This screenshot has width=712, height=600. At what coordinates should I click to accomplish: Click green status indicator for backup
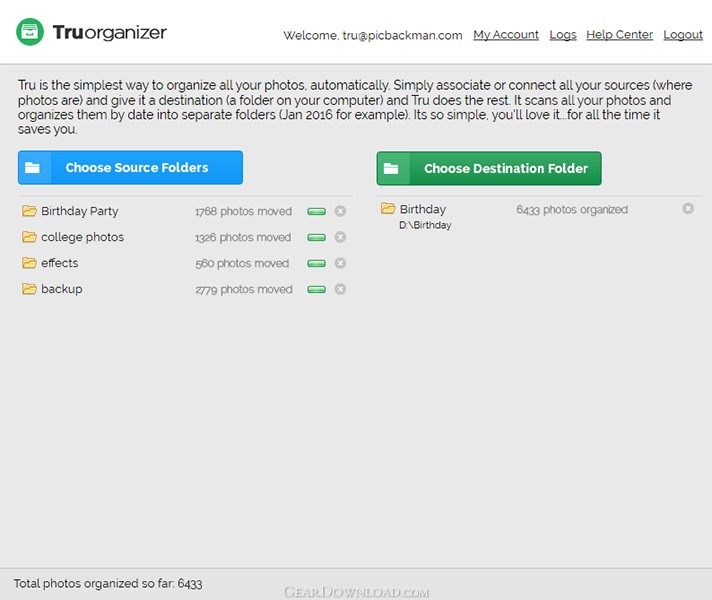[x=316, y=289]
